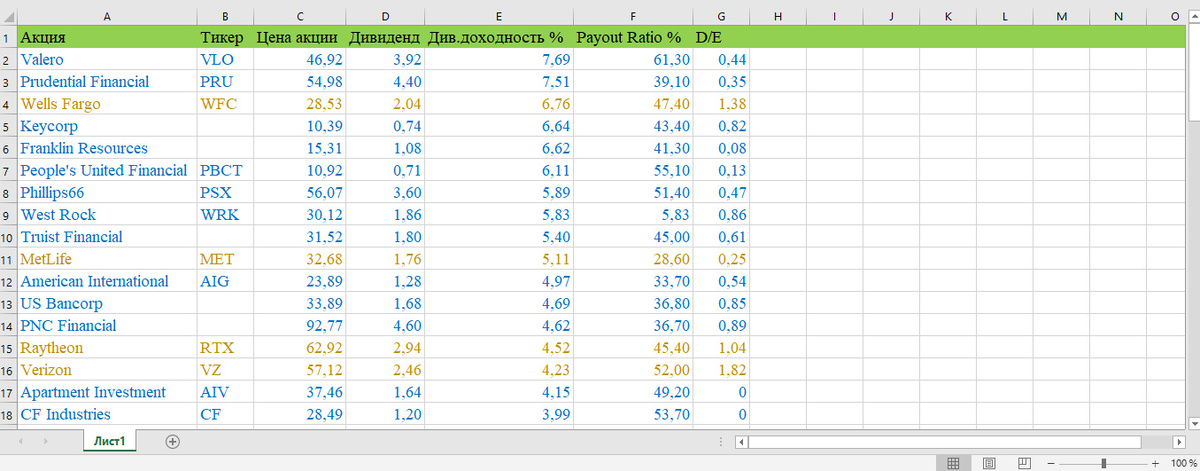Select the 'Див.доходность %' header cell

click(498, 37)
